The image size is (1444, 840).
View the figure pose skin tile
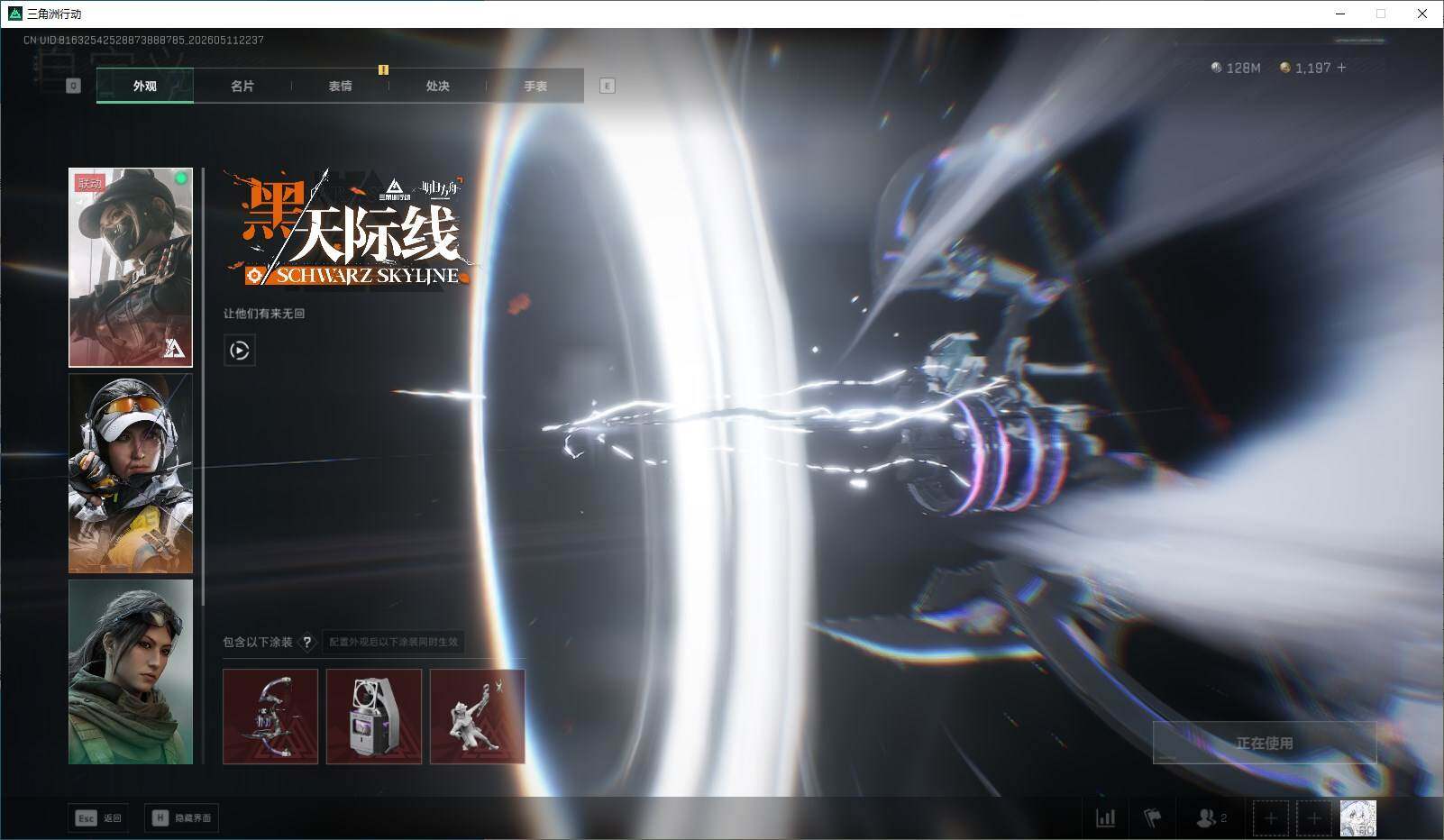[478, 717]
